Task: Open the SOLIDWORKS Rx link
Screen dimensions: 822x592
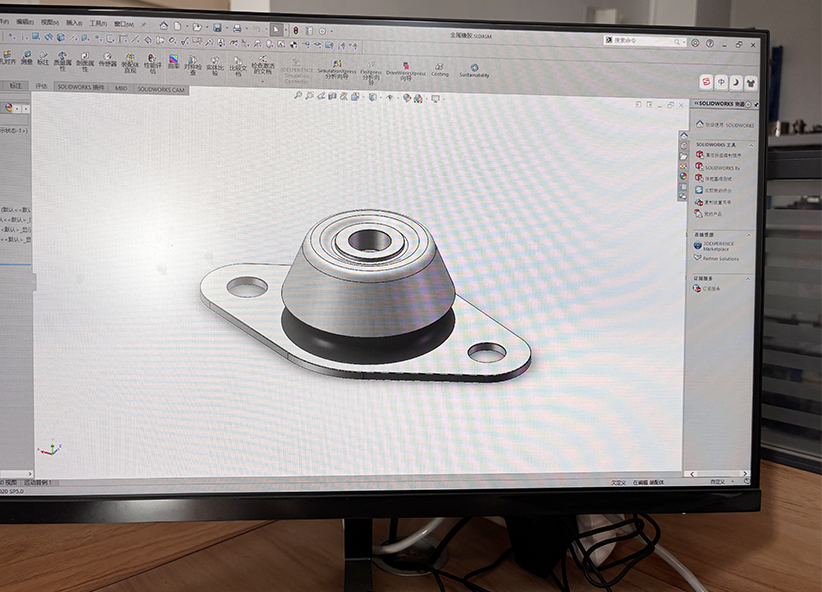Action: [717, 167]
